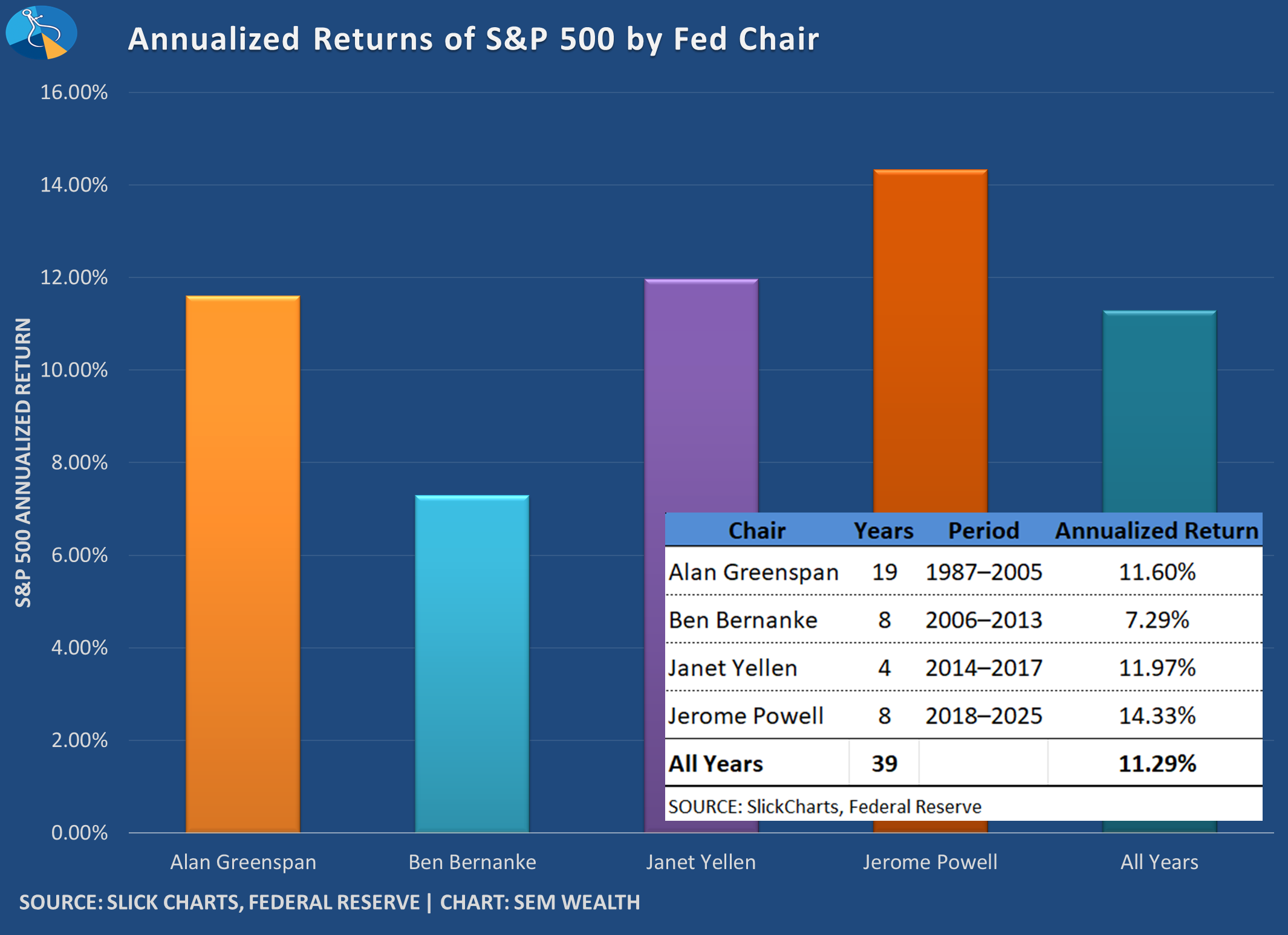Click the 2014–2017 period cell
Screen dimensions: 1288x935
point(983,668)
